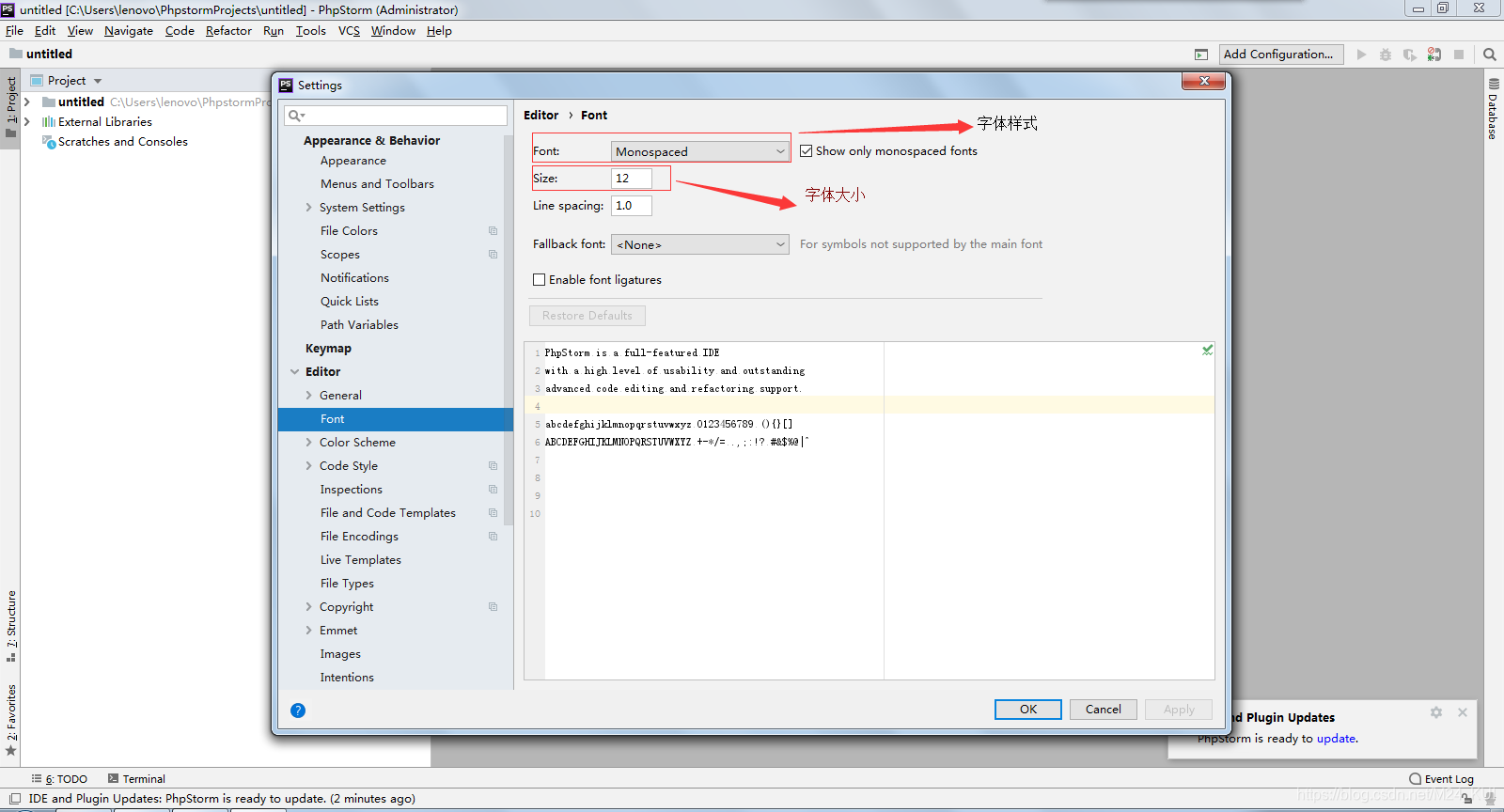
Task: Open the Fallback font dropdown
Action: pos(700,244)
